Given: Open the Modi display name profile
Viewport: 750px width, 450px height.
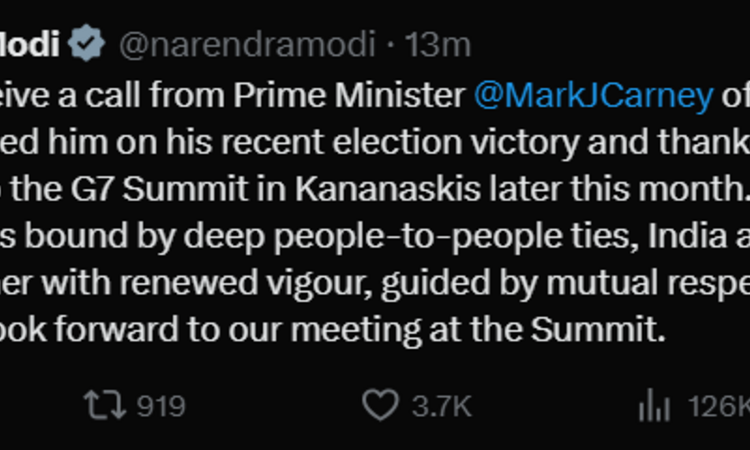Looking at the screenshot, I should [30, 44].
